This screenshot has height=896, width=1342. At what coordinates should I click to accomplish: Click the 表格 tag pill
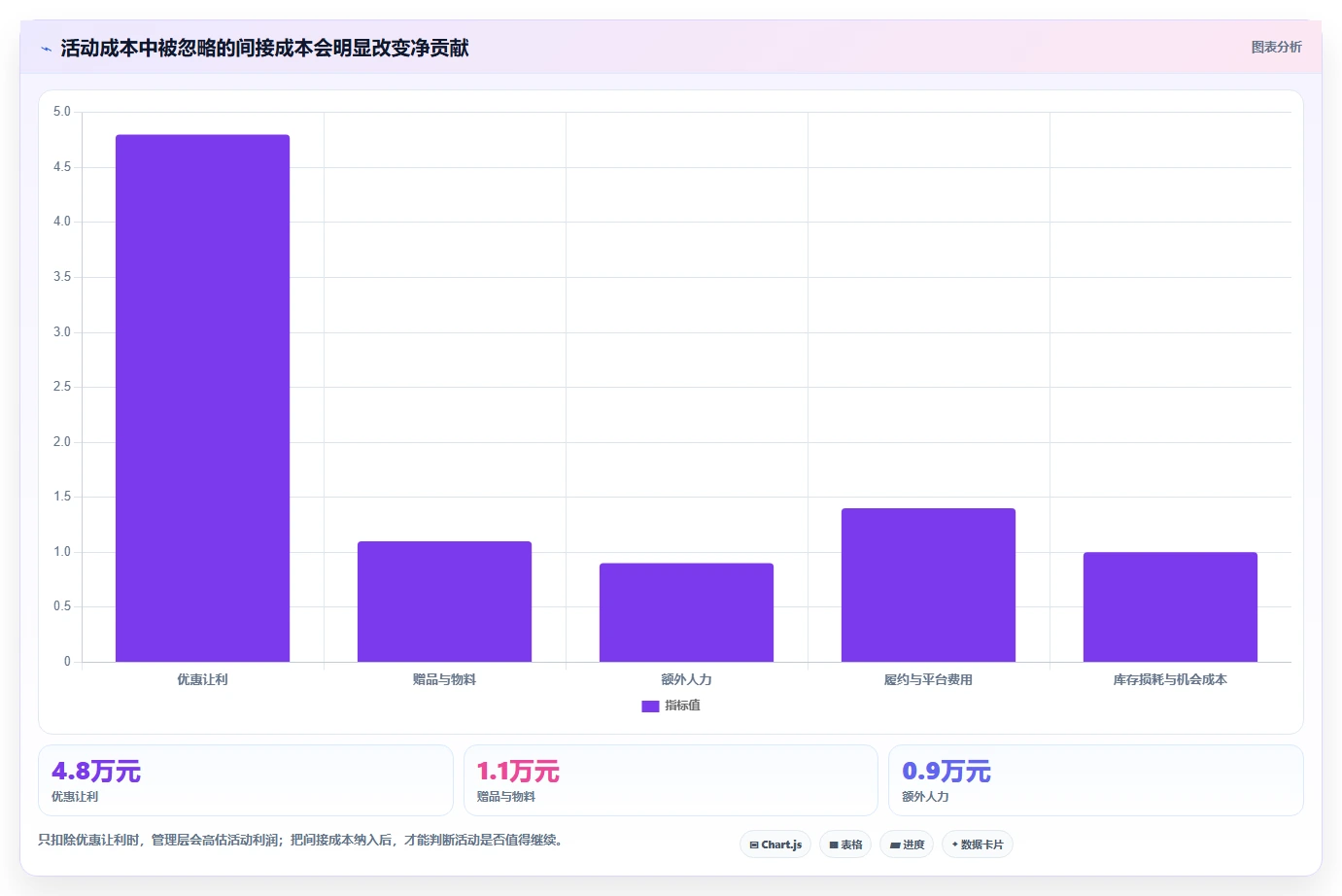845,844
